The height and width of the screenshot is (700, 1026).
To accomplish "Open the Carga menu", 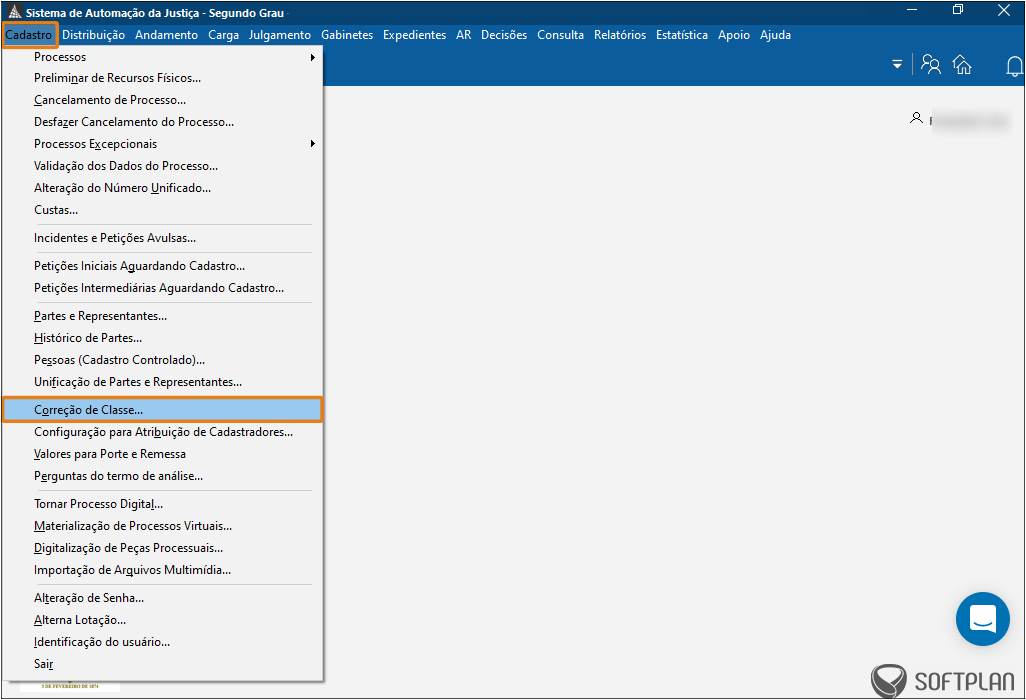I will tap(224, 35).
